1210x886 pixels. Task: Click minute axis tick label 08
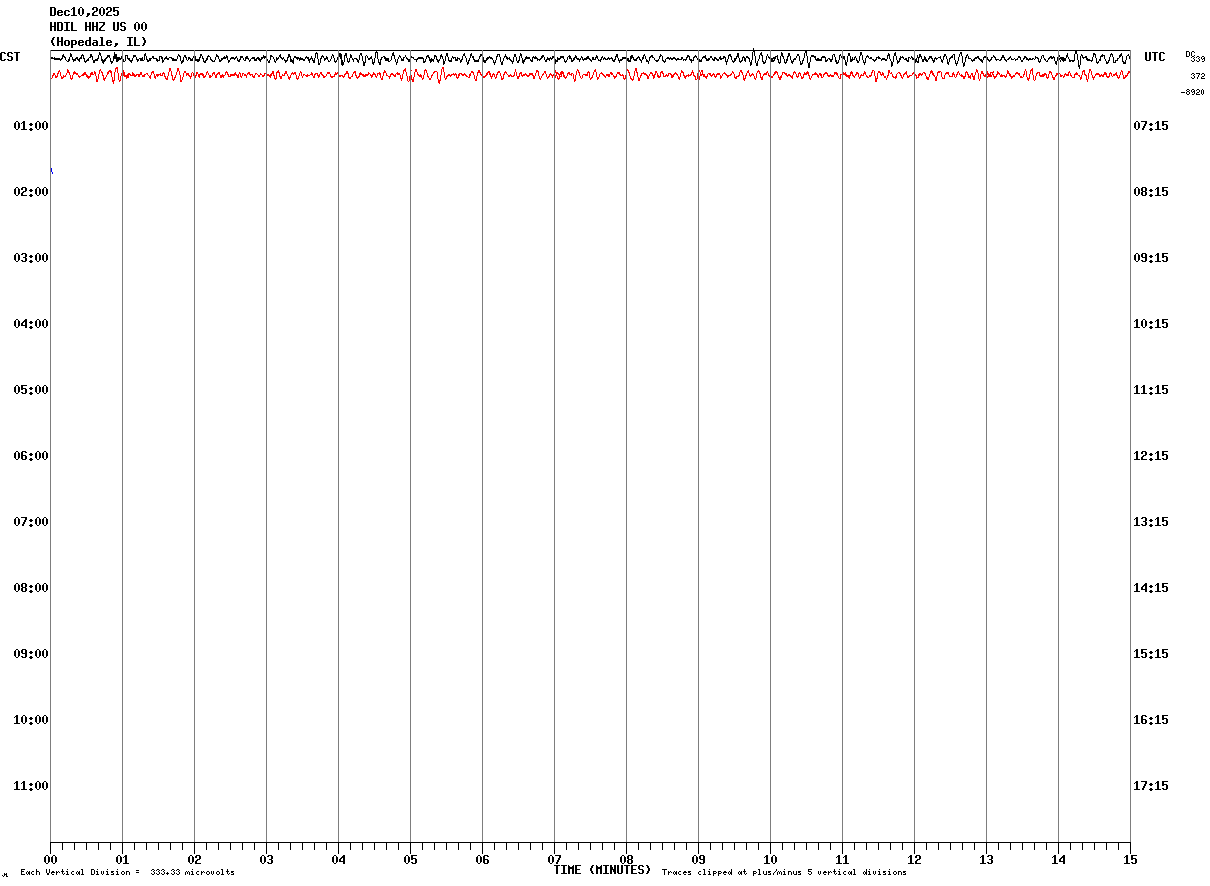[626, 860]
